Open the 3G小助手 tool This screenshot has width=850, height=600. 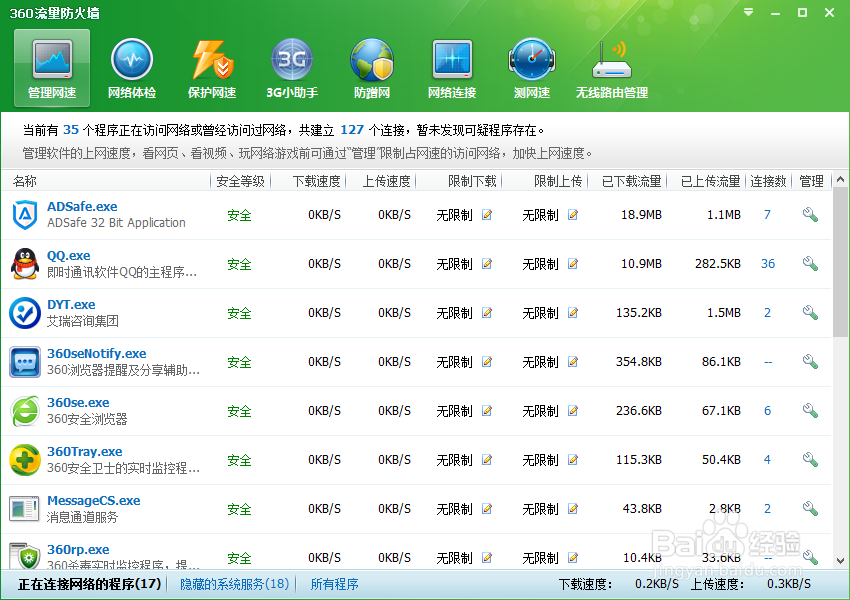pos(292,68)
